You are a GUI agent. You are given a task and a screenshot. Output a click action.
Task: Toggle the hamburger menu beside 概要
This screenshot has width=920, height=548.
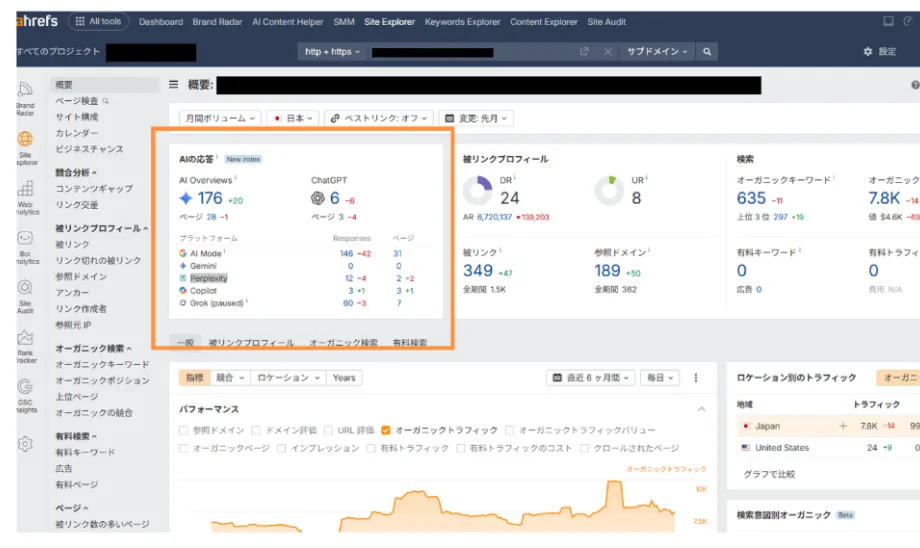coord(174,84)
